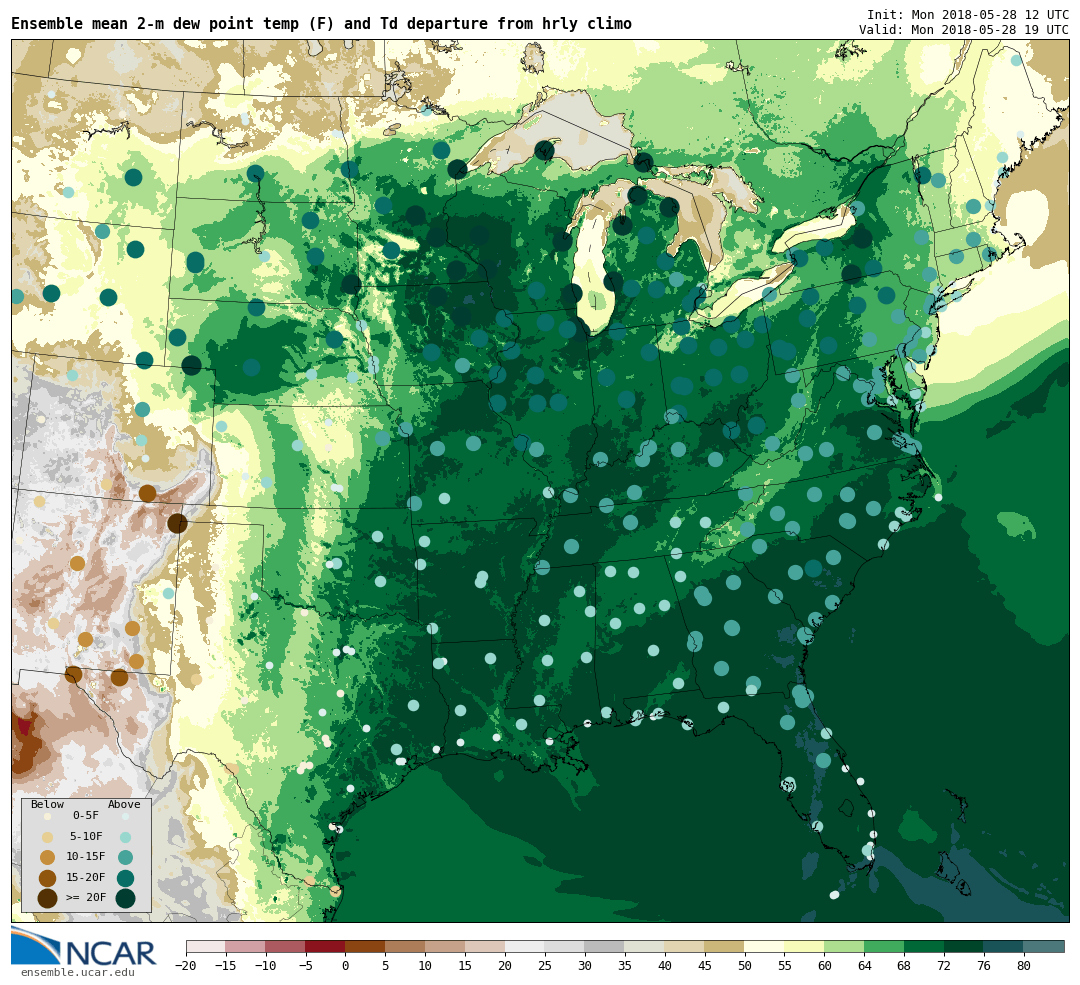Click the Below 10-15F orange-brown legend circle
1080x985 pixels.
[48, 858]
